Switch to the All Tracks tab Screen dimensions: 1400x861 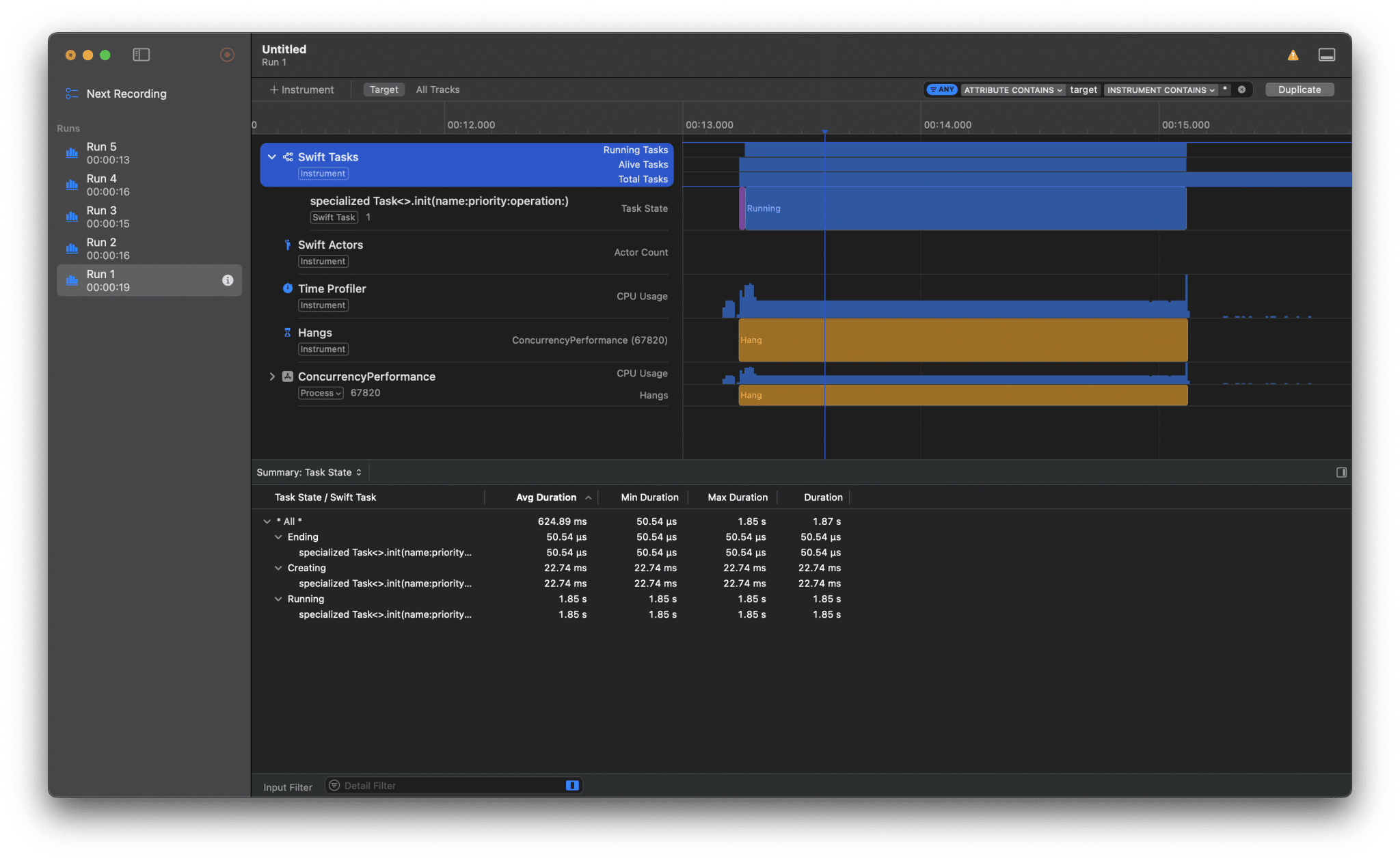coord(437,90)
